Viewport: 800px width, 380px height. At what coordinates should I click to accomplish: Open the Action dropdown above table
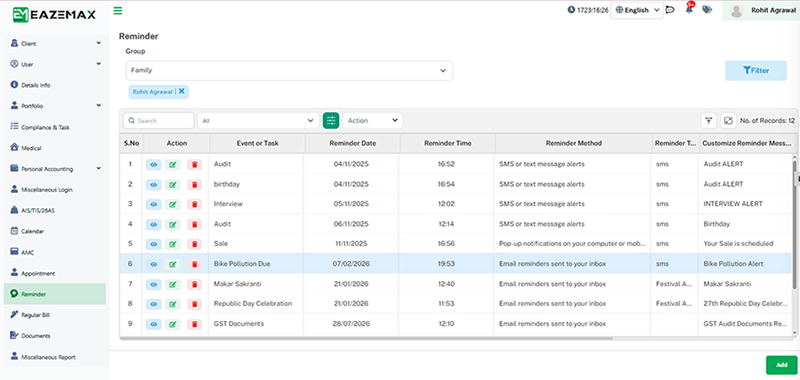pos(372,121)
